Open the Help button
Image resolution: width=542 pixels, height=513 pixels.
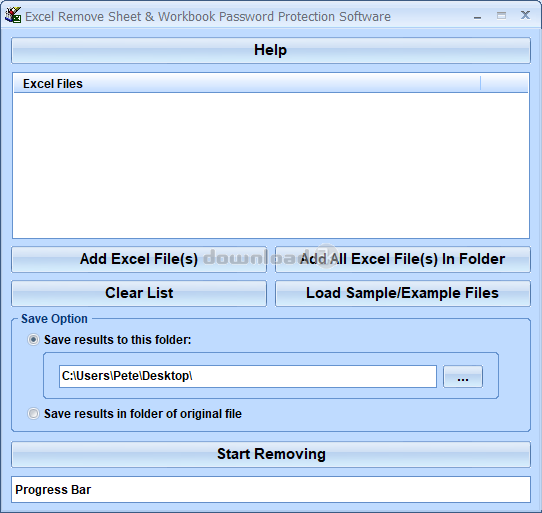[271, 50]
